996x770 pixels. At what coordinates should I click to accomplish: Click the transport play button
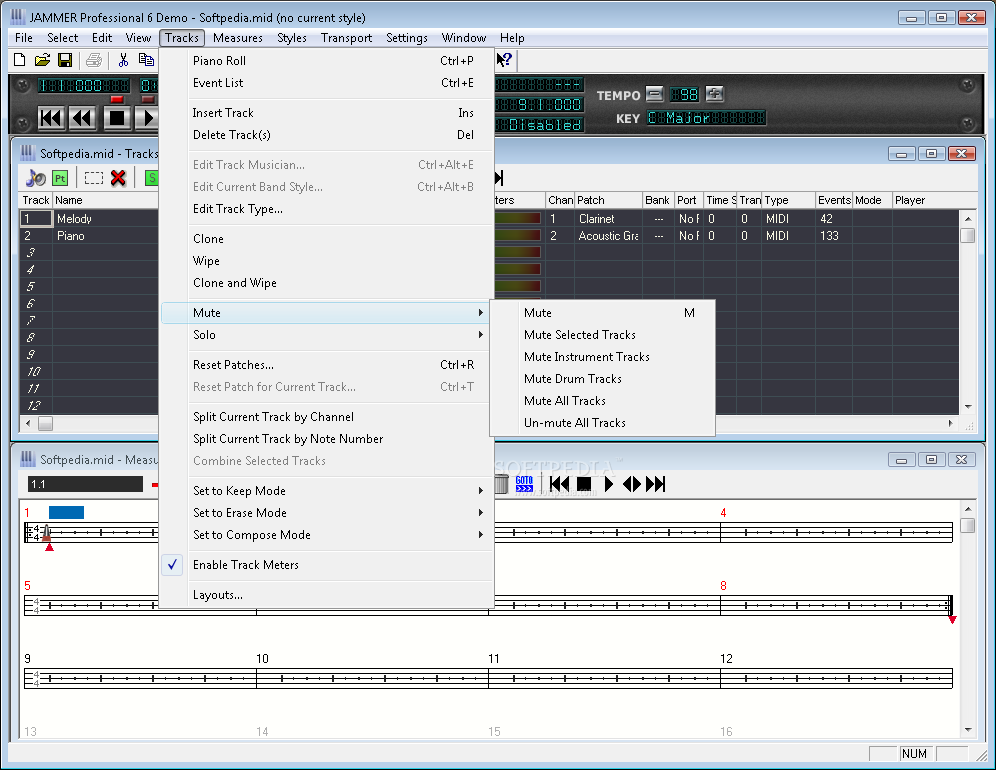(x=147, y=118)
